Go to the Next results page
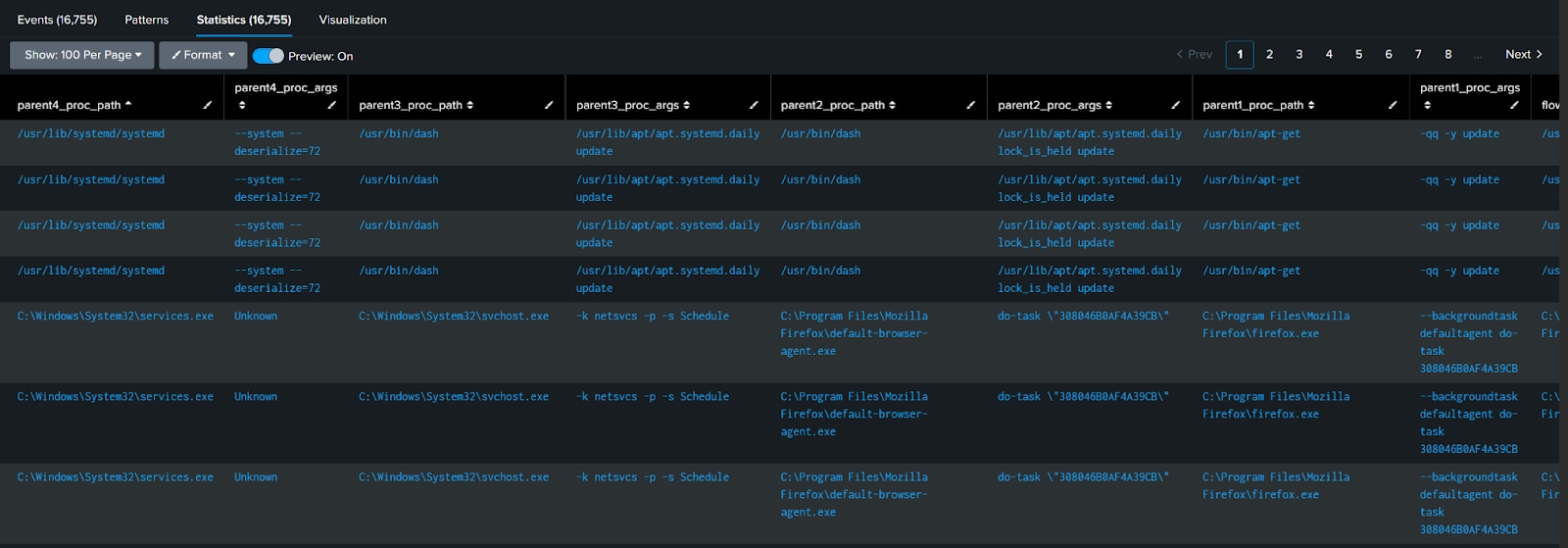This screenshot has height=548, width=1568. click(x=1524, y=54)
